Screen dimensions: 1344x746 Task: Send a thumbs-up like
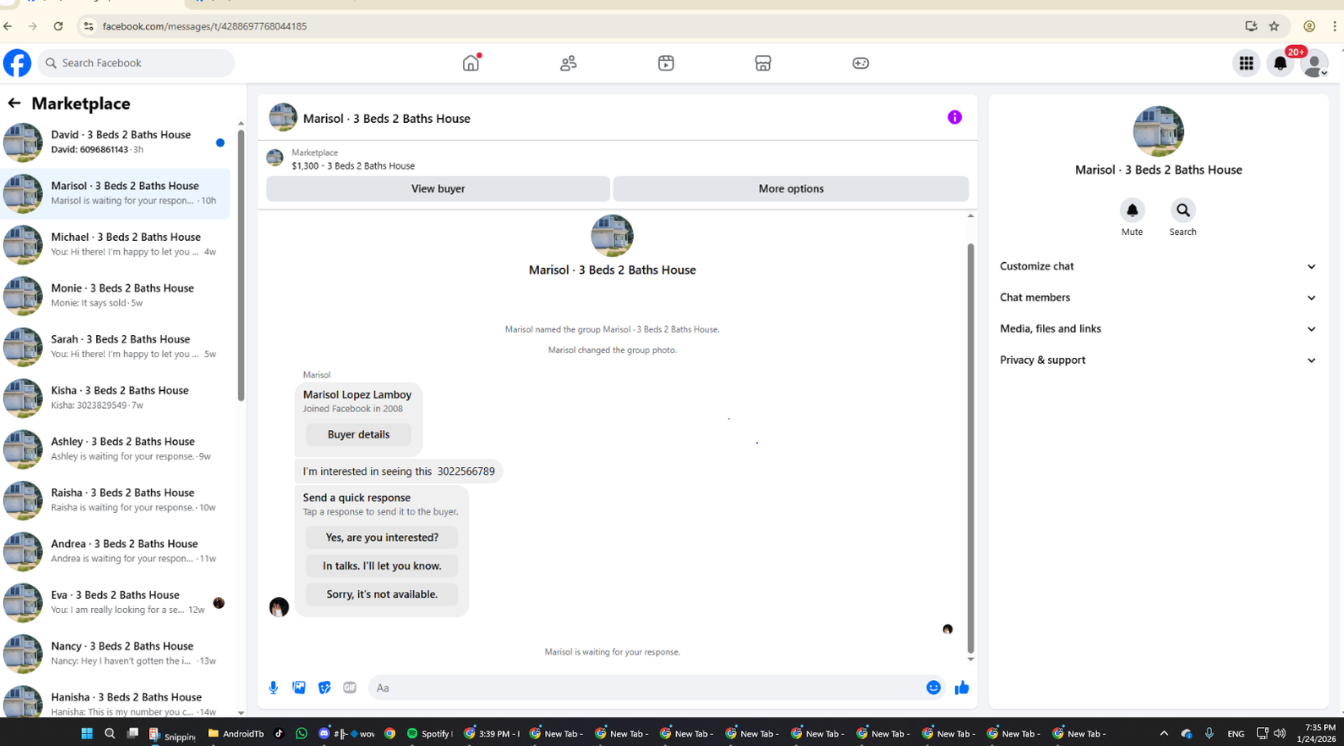[962, 688]
